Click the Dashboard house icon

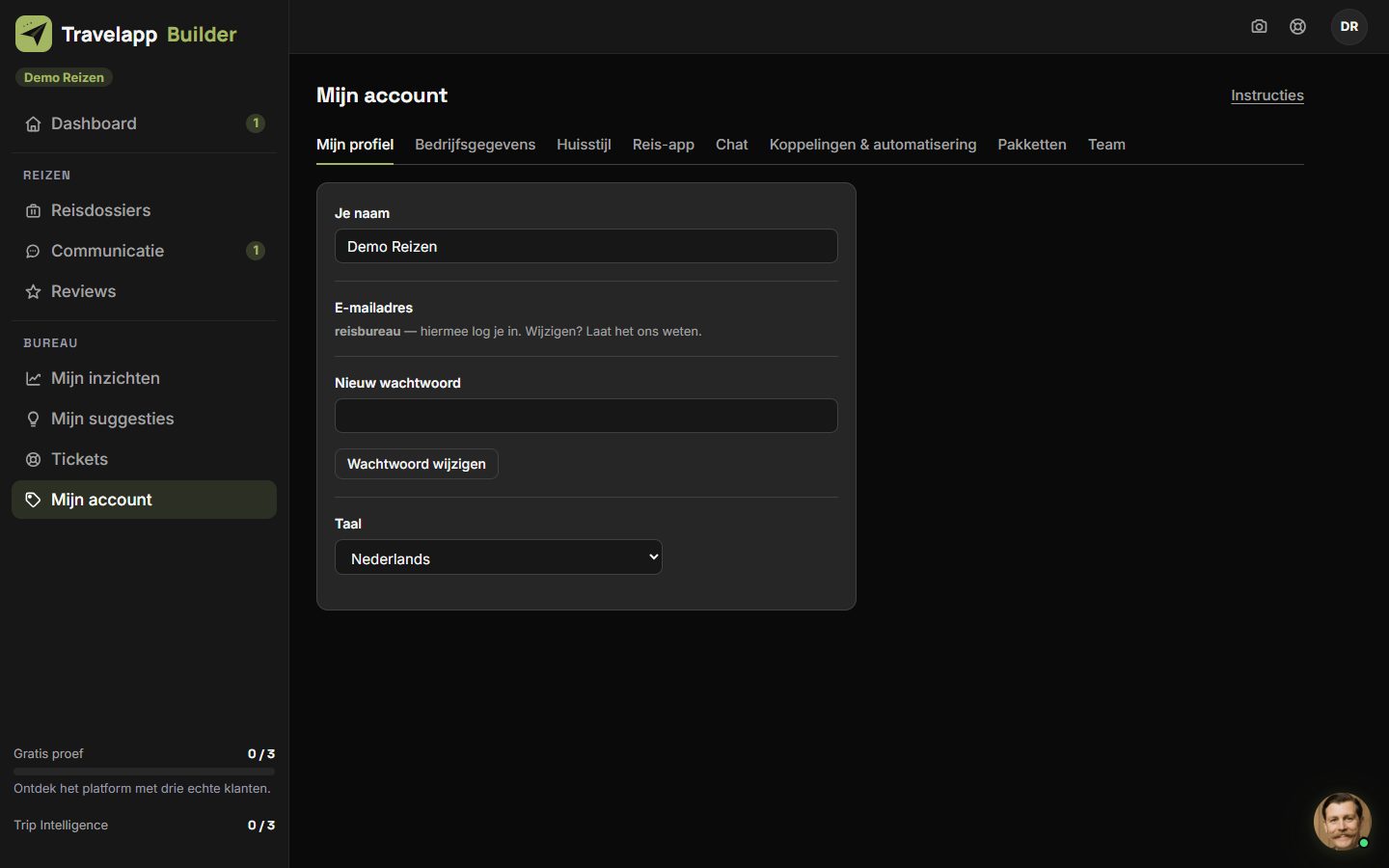33,123
